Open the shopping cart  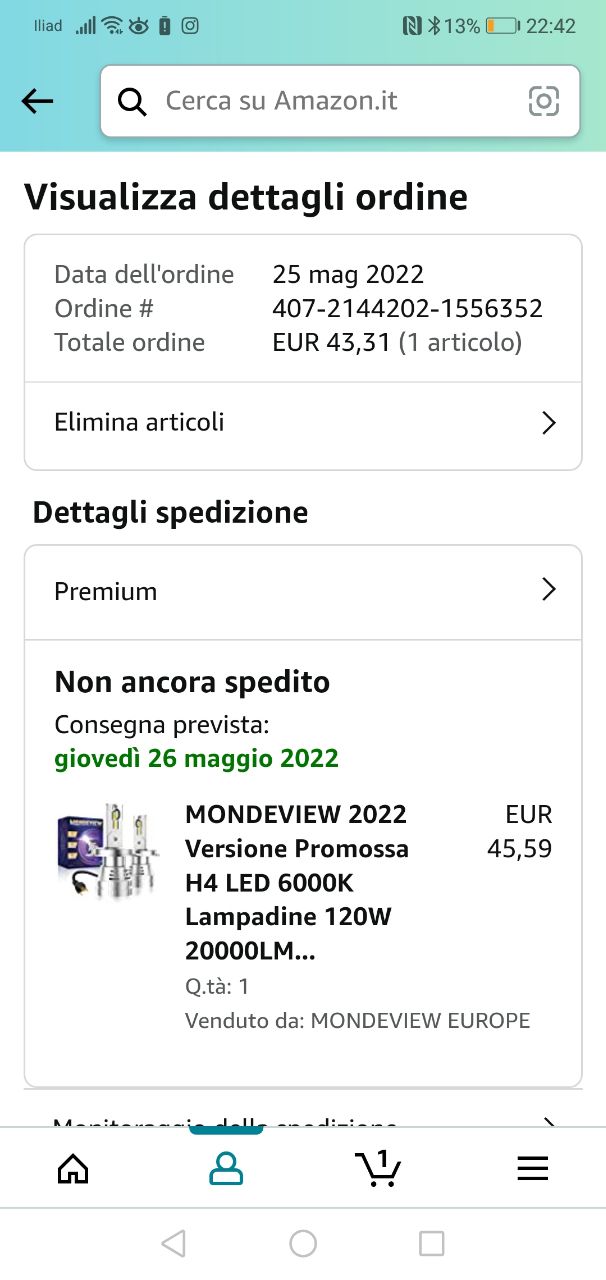[378, 1168]
